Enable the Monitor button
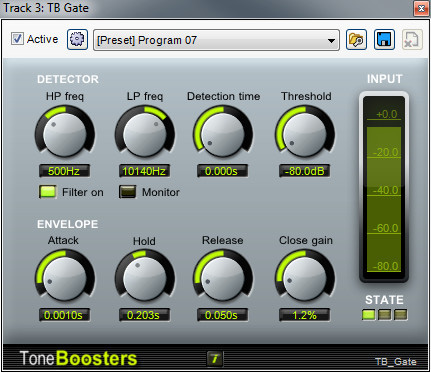This screenshot has height=373, width=431. 128,192
